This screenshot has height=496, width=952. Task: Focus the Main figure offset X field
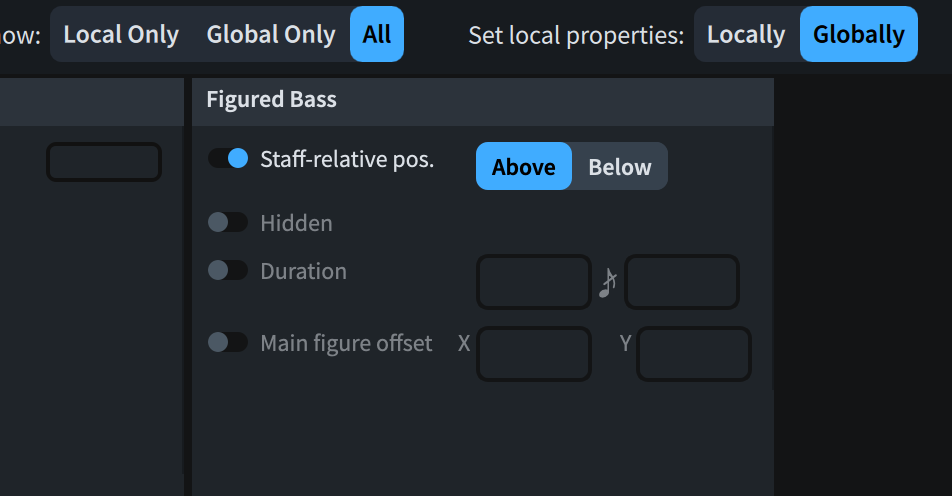click(534, 354)
